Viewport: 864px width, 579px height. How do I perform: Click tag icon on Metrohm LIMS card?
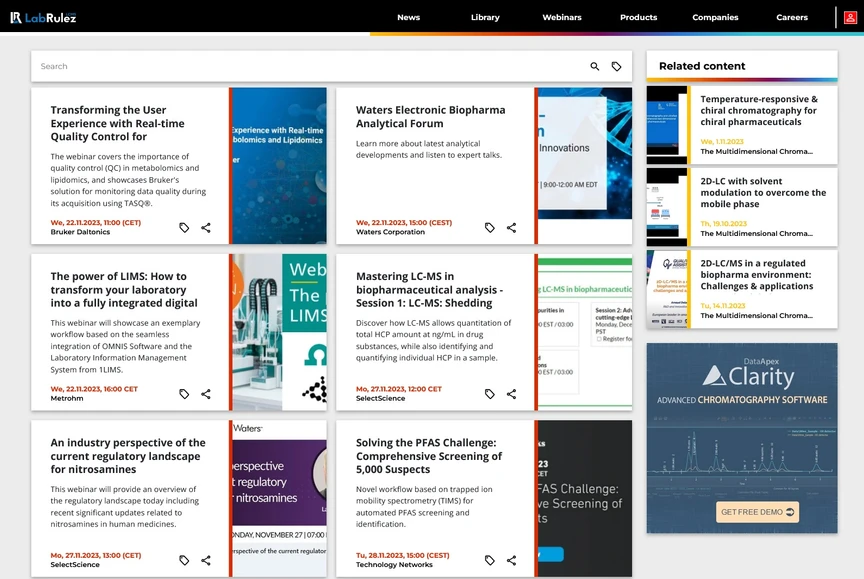(184, 394)
